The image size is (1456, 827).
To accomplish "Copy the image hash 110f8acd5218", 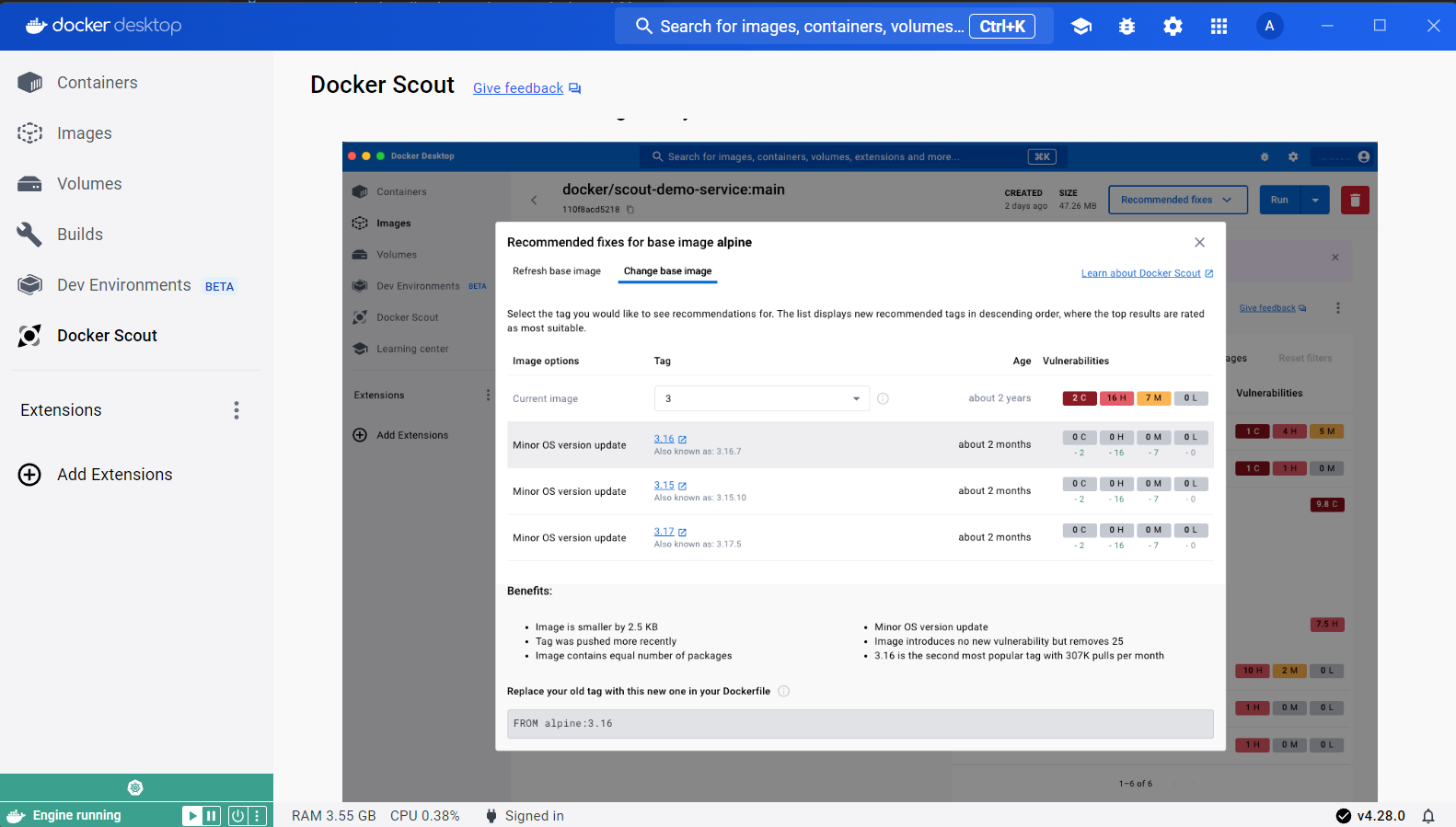I will (x=630, y=210).
